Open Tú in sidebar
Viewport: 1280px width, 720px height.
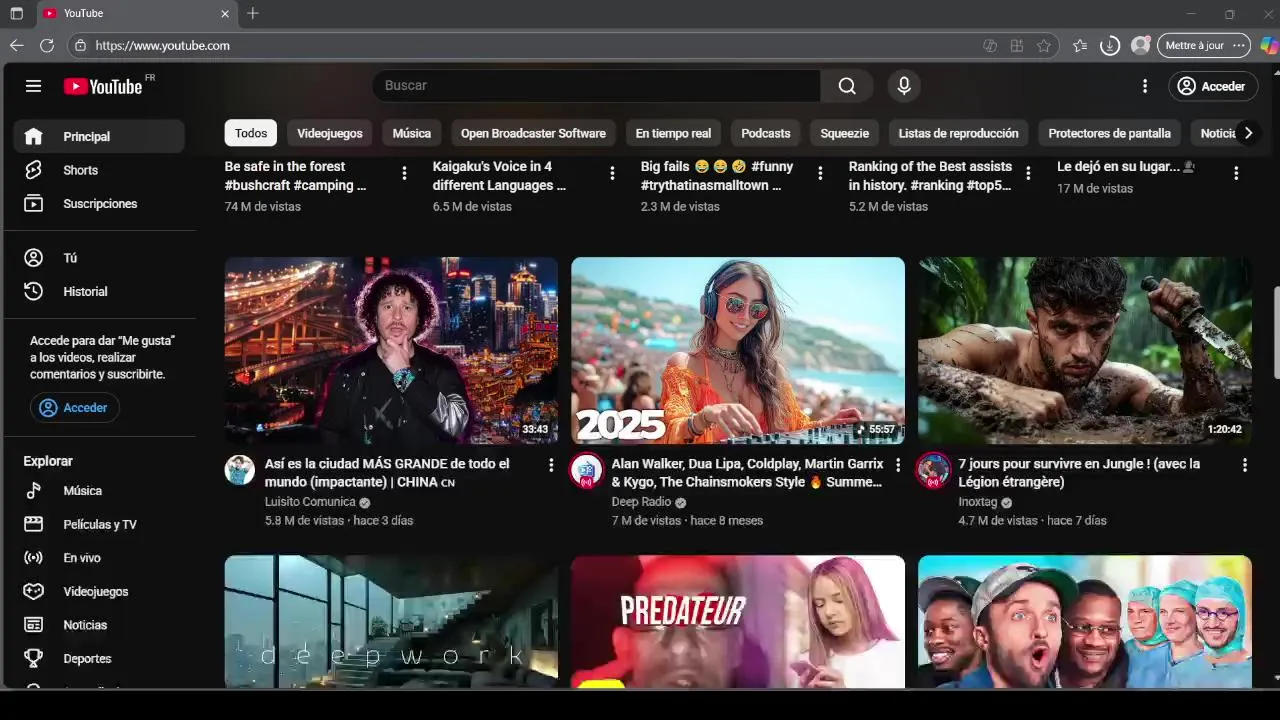[x=99, y=257]
